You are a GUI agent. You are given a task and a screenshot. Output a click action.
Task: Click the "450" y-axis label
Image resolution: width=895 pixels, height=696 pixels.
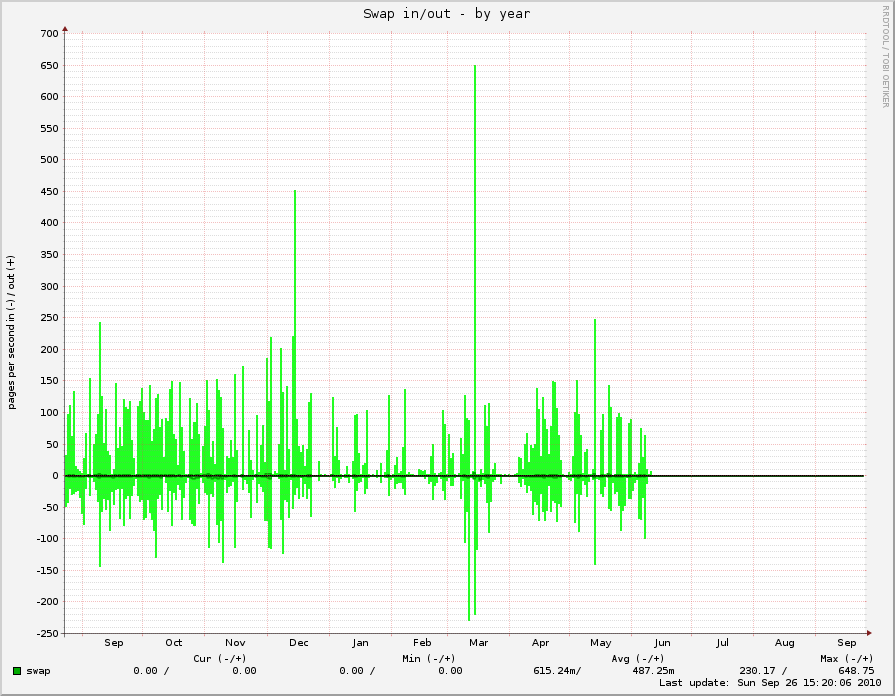(x=50, y=191)
